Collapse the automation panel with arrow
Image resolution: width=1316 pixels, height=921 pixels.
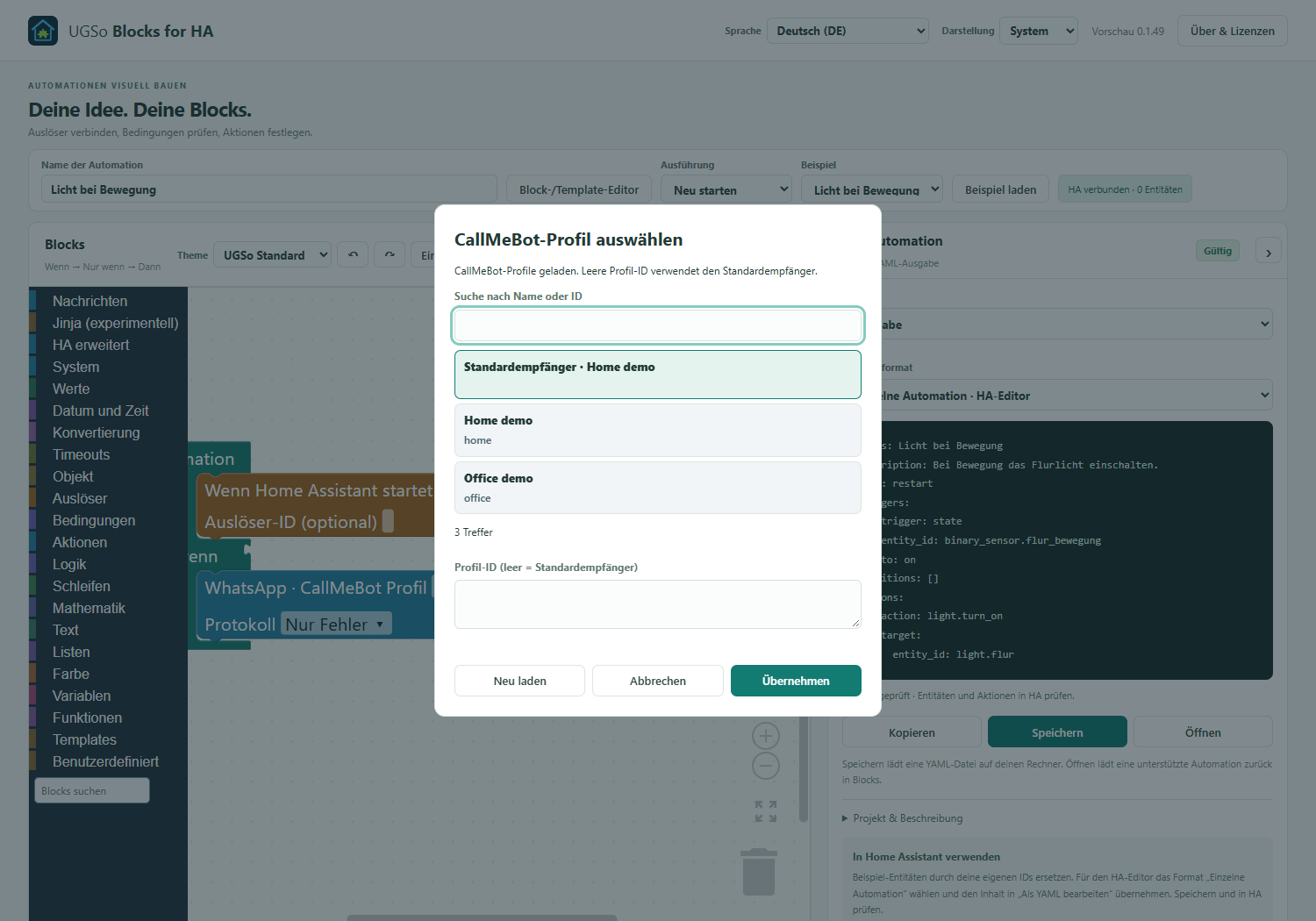point(1269,253)
